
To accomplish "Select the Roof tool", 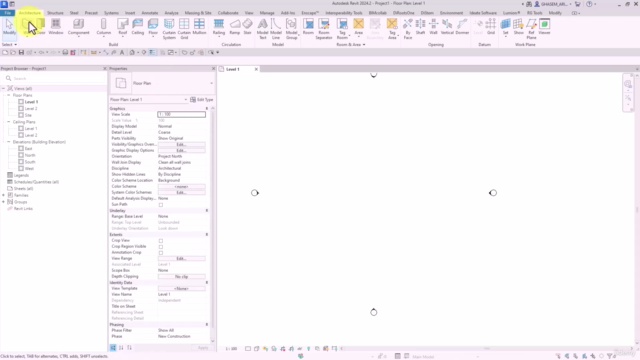I will [122, 27].
